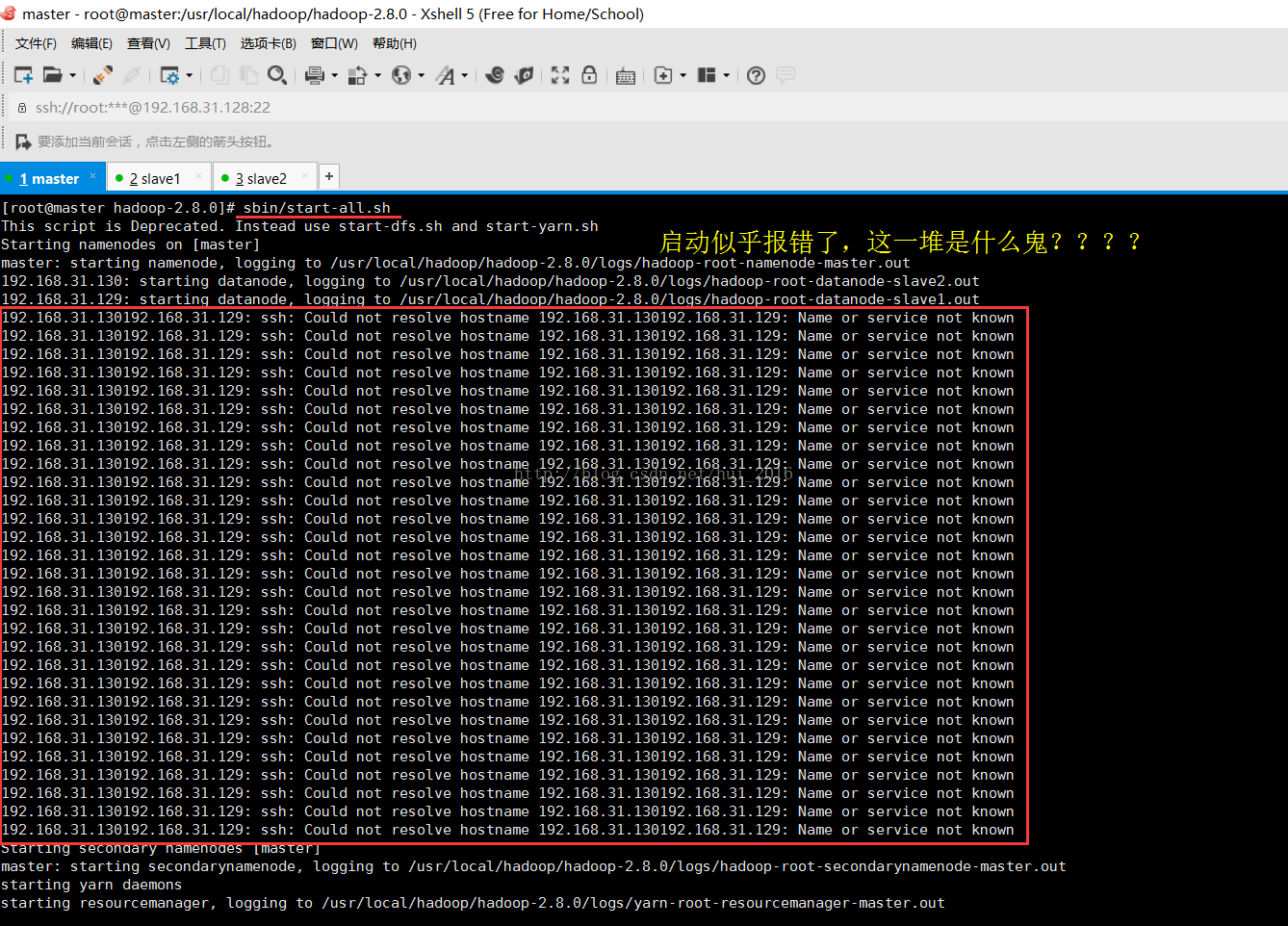Open the 工具(T) menu

(205, 43)
